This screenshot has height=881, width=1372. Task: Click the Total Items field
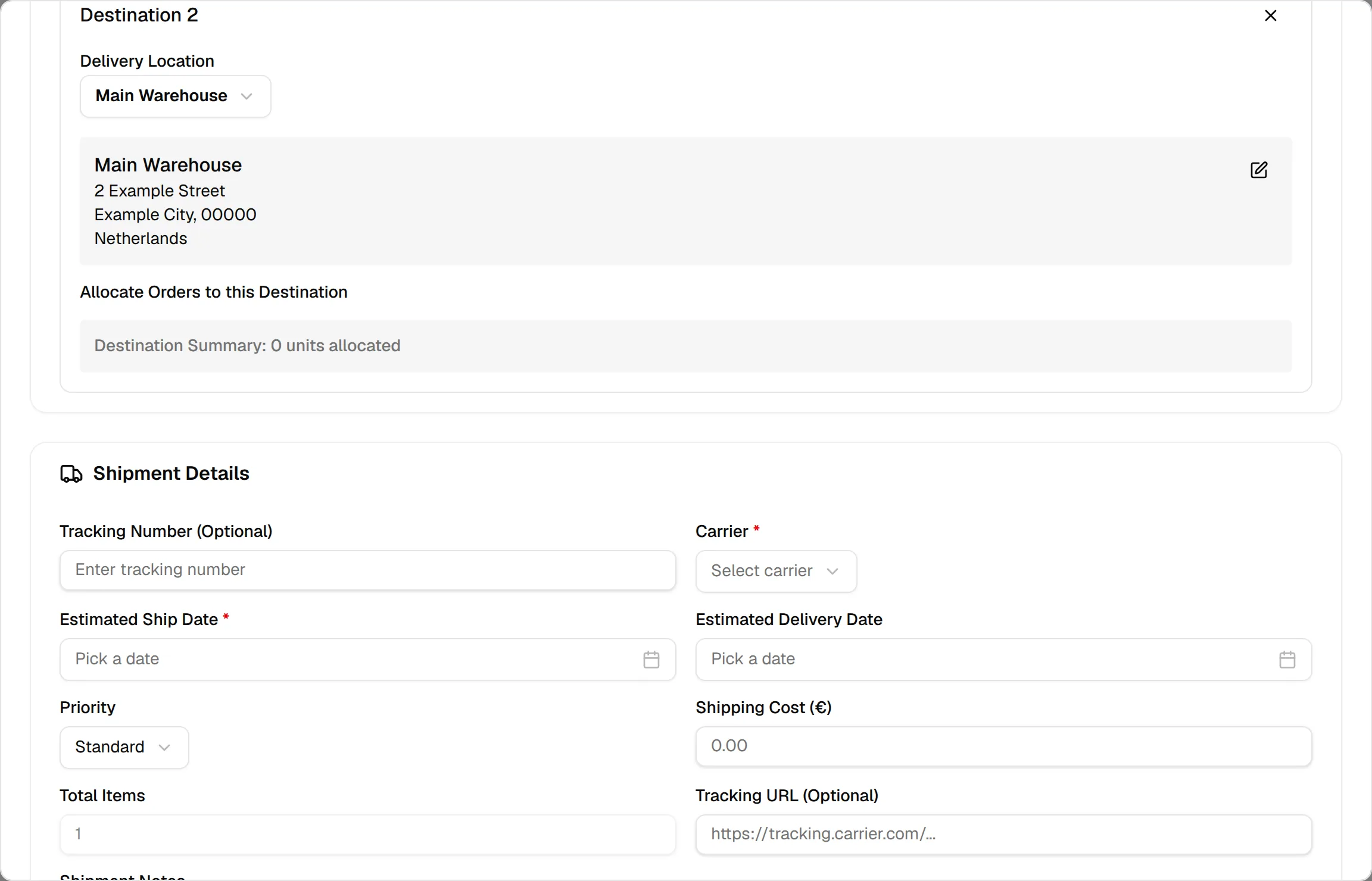(x=367, y=835)
